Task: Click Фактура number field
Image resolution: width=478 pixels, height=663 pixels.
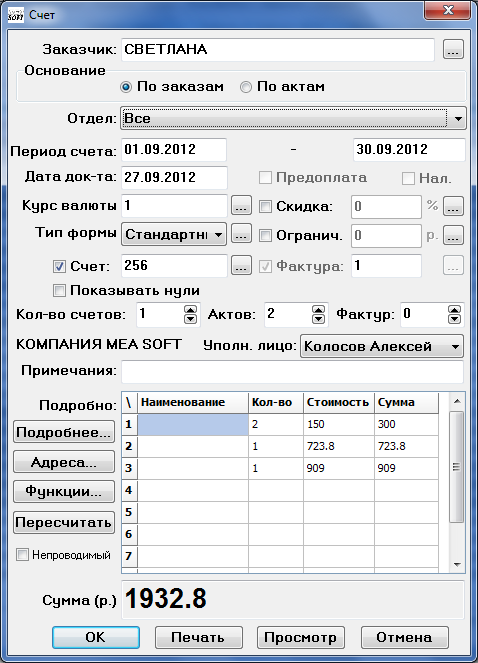Action: [386, 266]
